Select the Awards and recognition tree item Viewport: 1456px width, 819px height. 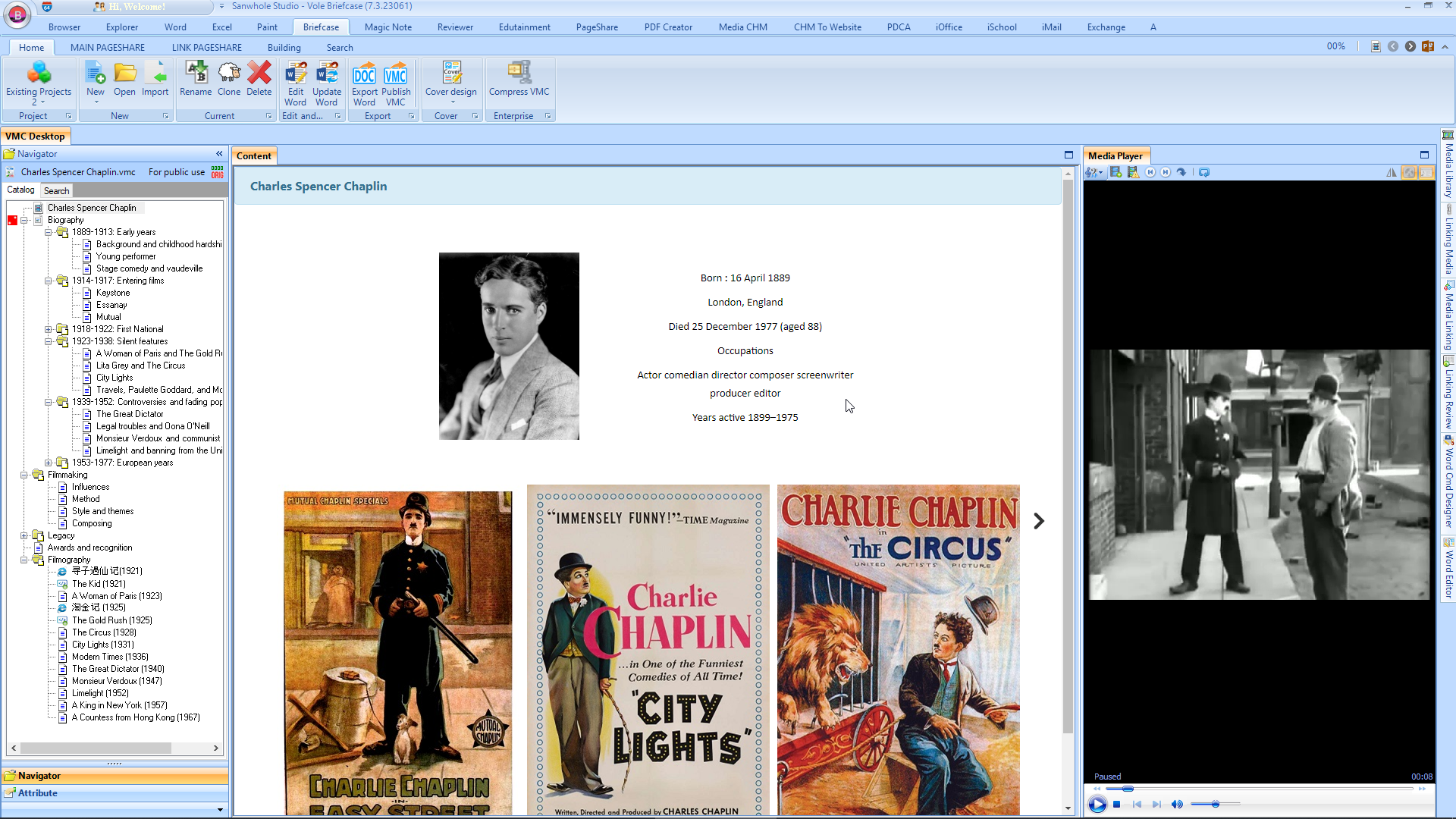pyautogui.click(x=89, y=548)
